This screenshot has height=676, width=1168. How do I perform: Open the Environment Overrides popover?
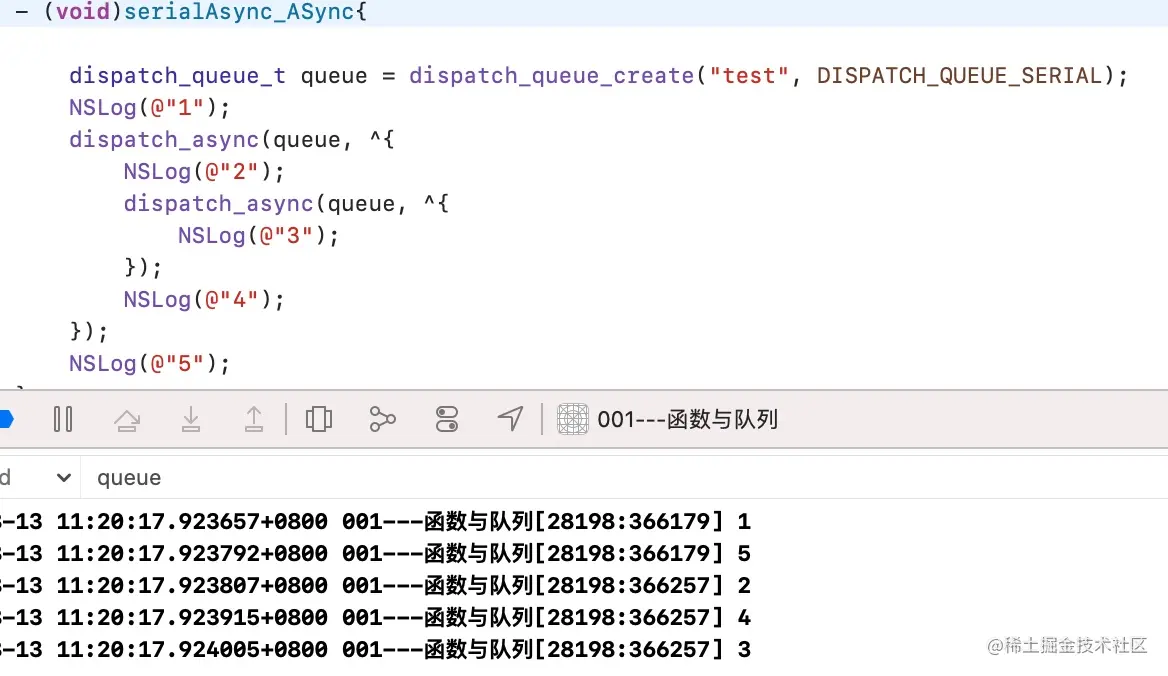click(x=447, y=420)
